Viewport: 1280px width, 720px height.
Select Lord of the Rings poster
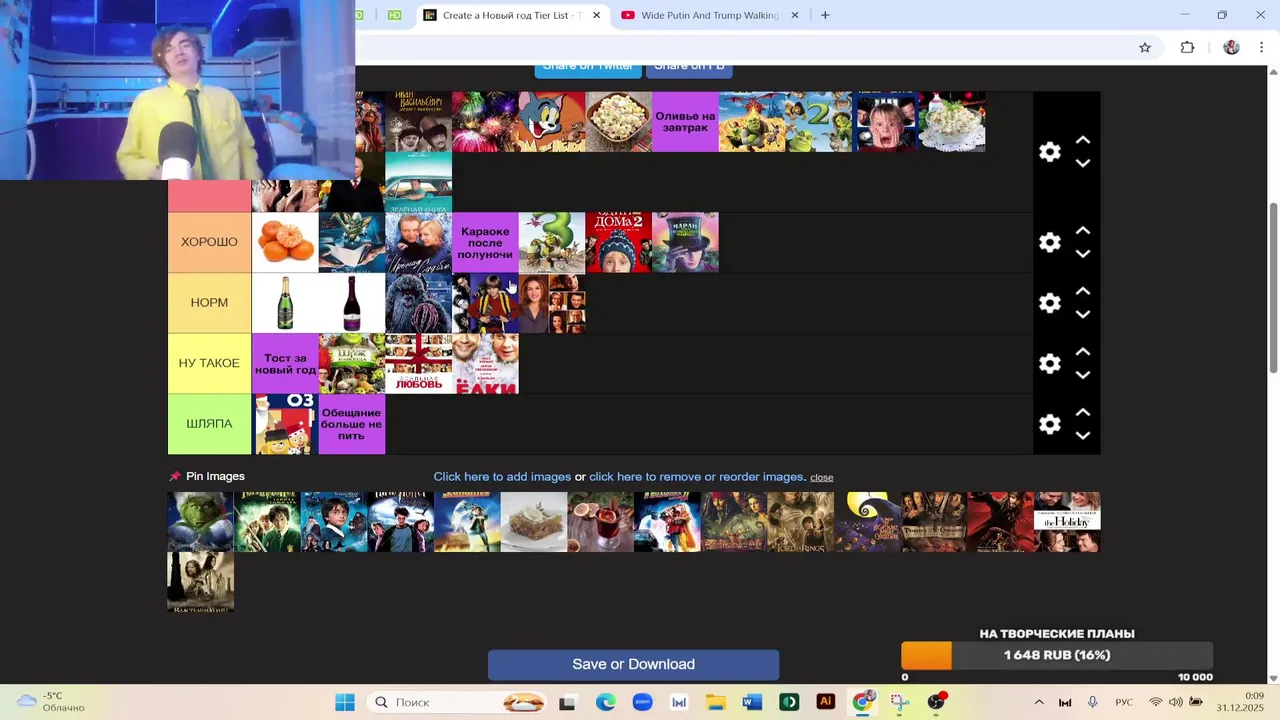click(800, 521)
